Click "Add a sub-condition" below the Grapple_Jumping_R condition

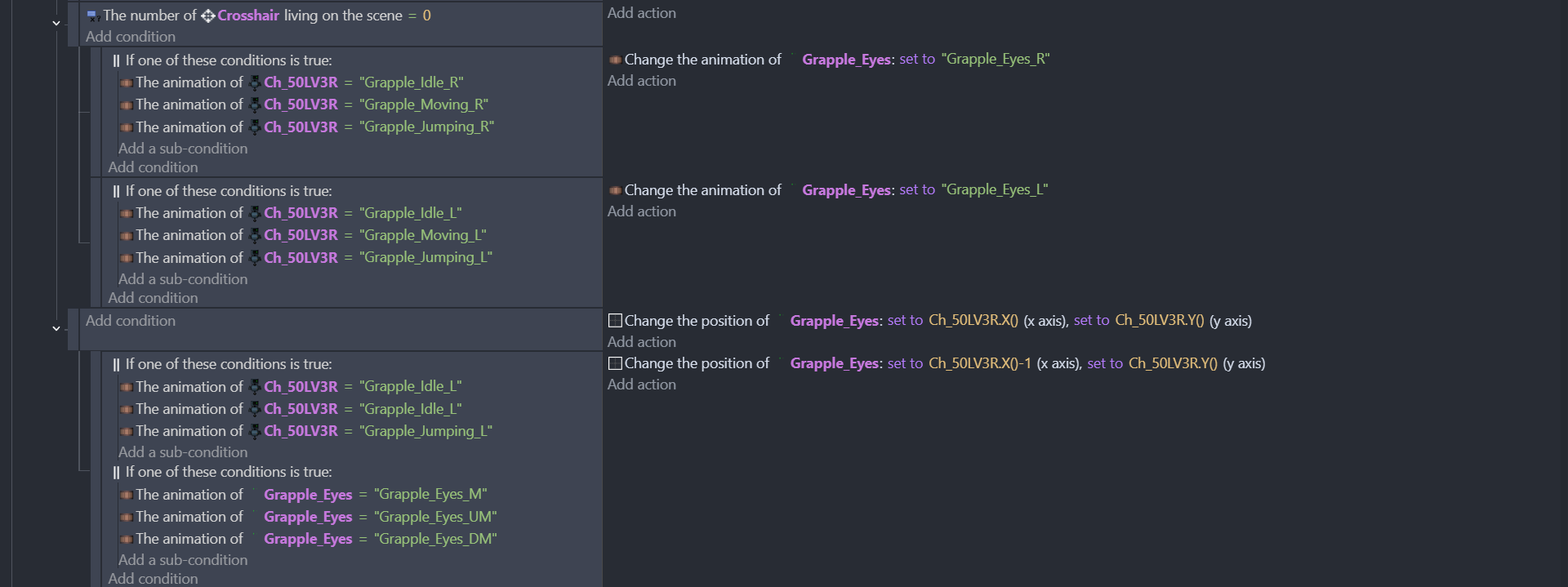[x=183, y=149]
